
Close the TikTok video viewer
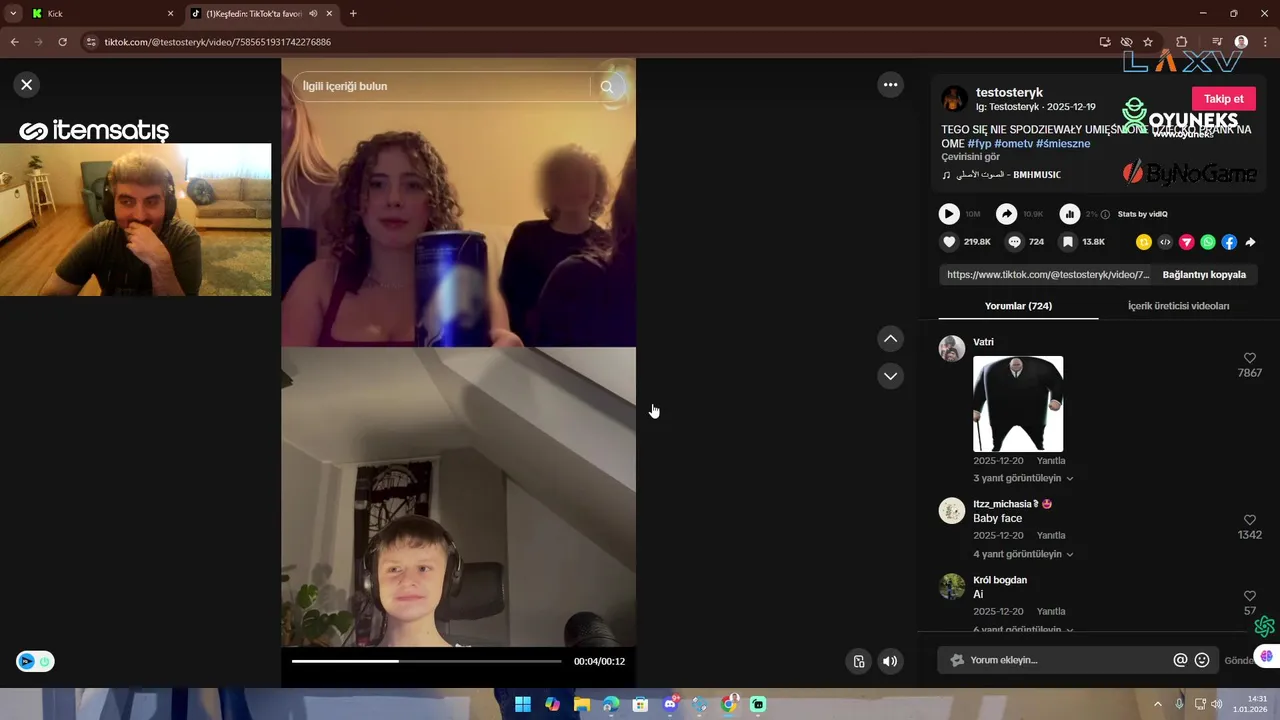pyautogui.click(x=27, y=85)
